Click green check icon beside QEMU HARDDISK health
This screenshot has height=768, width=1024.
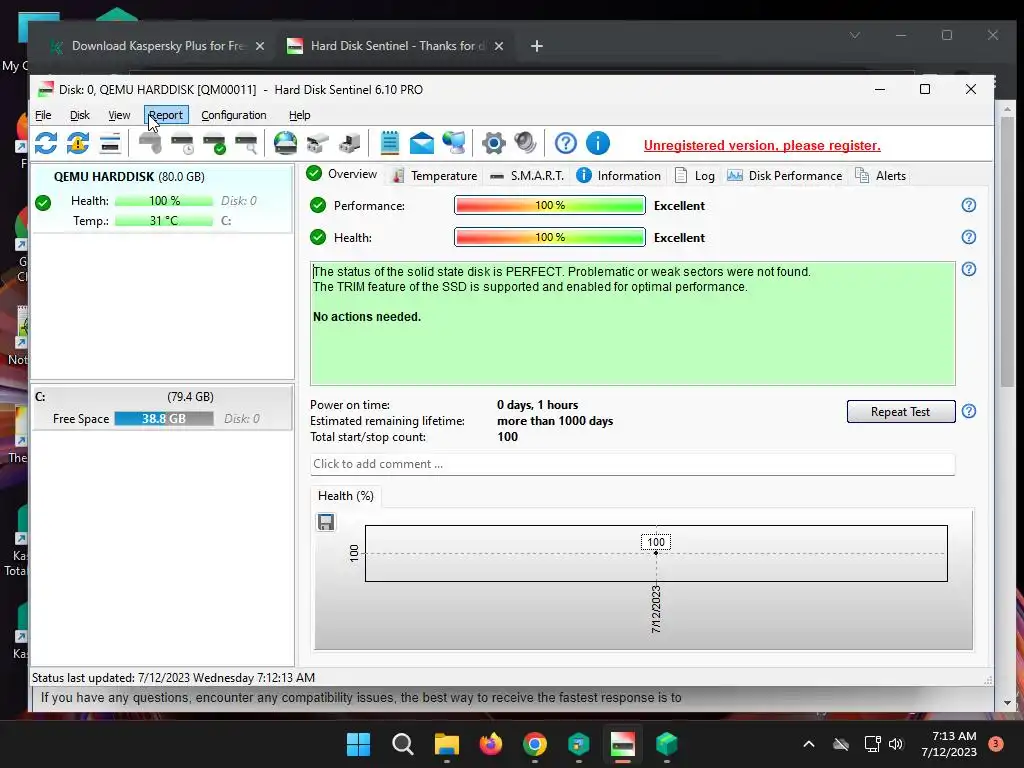coord(43,203)
